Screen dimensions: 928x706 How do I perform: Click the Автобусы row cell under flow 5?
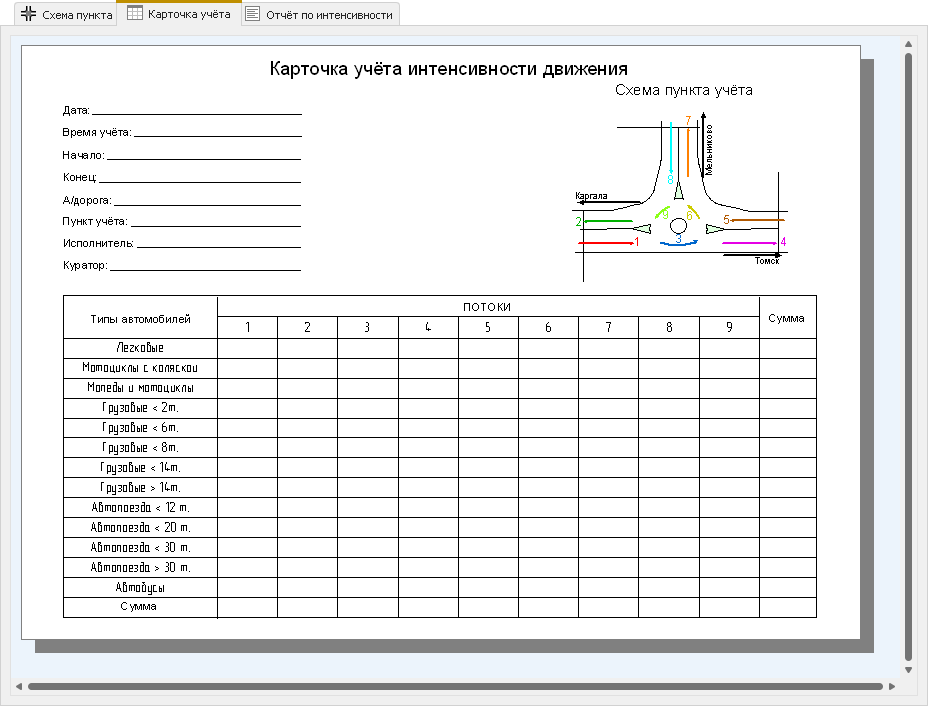[x=488, y=588]
